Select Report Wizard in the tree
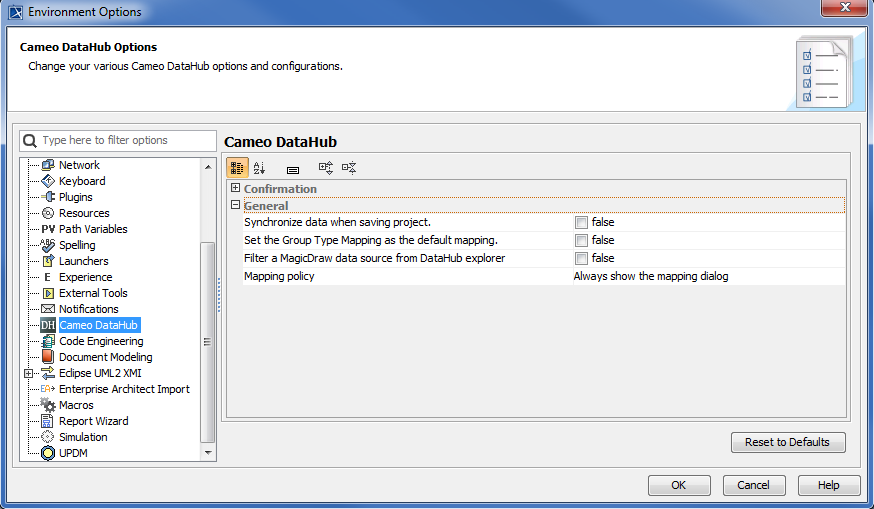Viewport: 874px width, 509px height. (x=94, y=421)
